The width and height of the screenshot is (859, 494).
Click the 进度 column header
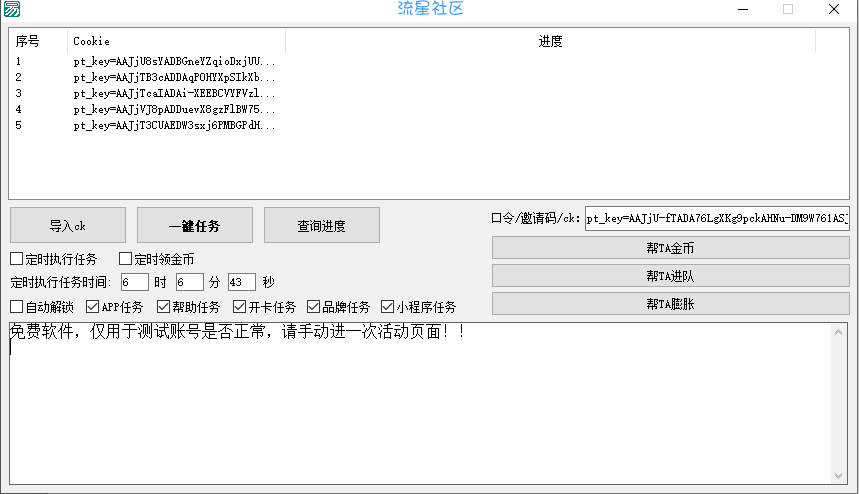pos(550,42)
